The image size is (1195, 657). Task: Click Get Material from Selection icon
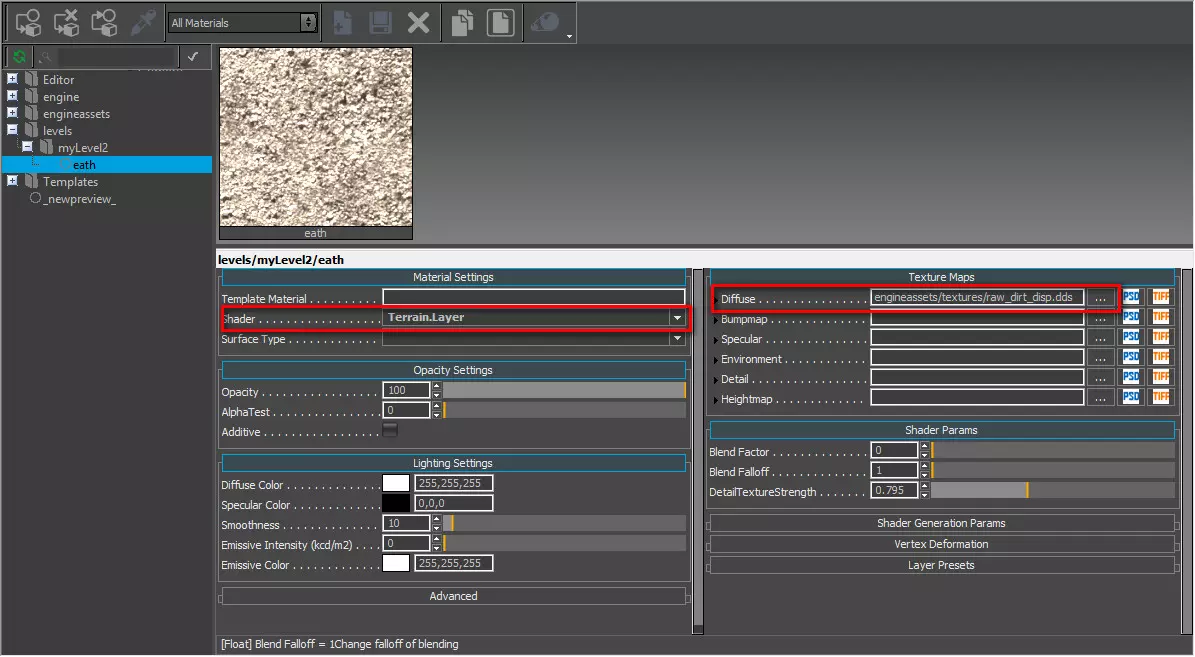(104, 22)
